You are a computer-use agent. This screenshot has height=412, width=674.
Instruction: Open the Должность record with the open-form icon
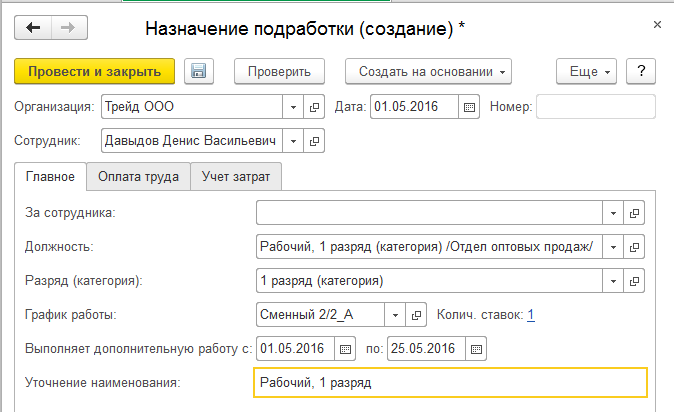[634, 247]
